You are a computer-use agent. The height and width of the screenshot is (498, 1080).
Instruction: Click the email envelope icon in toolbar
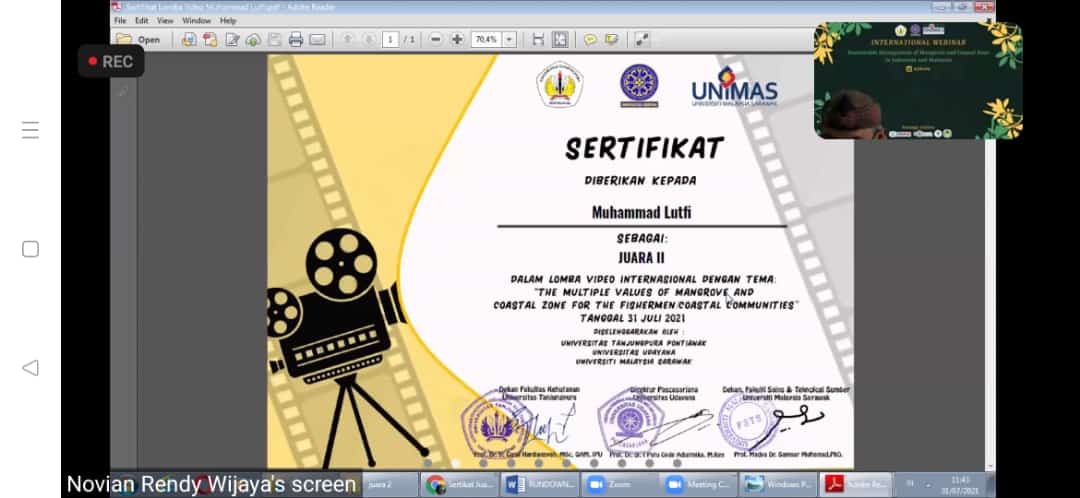tap(317, 39)
